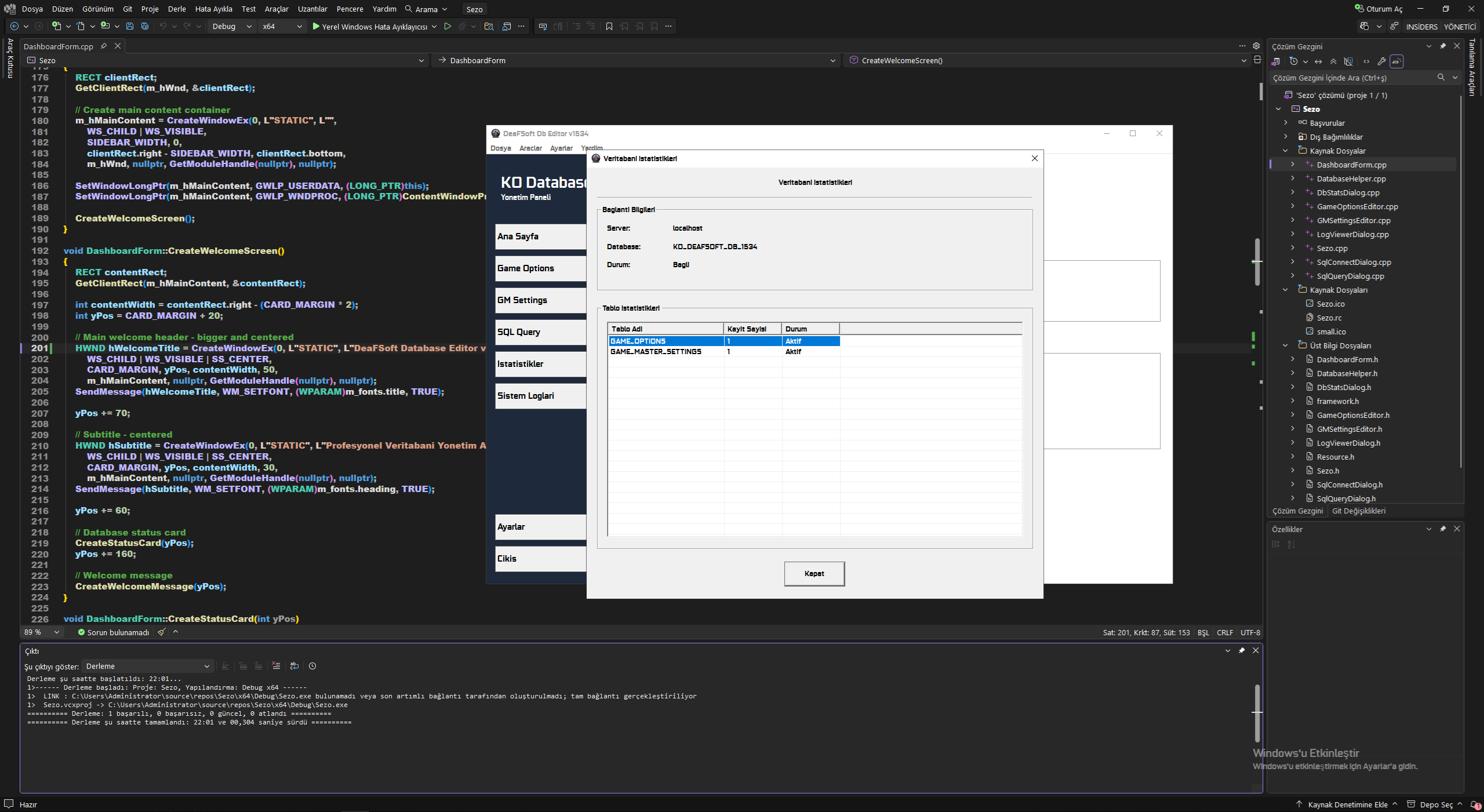Screen dimensions: 1484x812
Task: Toggle word wrap icon in Çıktı panel
Action: [294, 666]
